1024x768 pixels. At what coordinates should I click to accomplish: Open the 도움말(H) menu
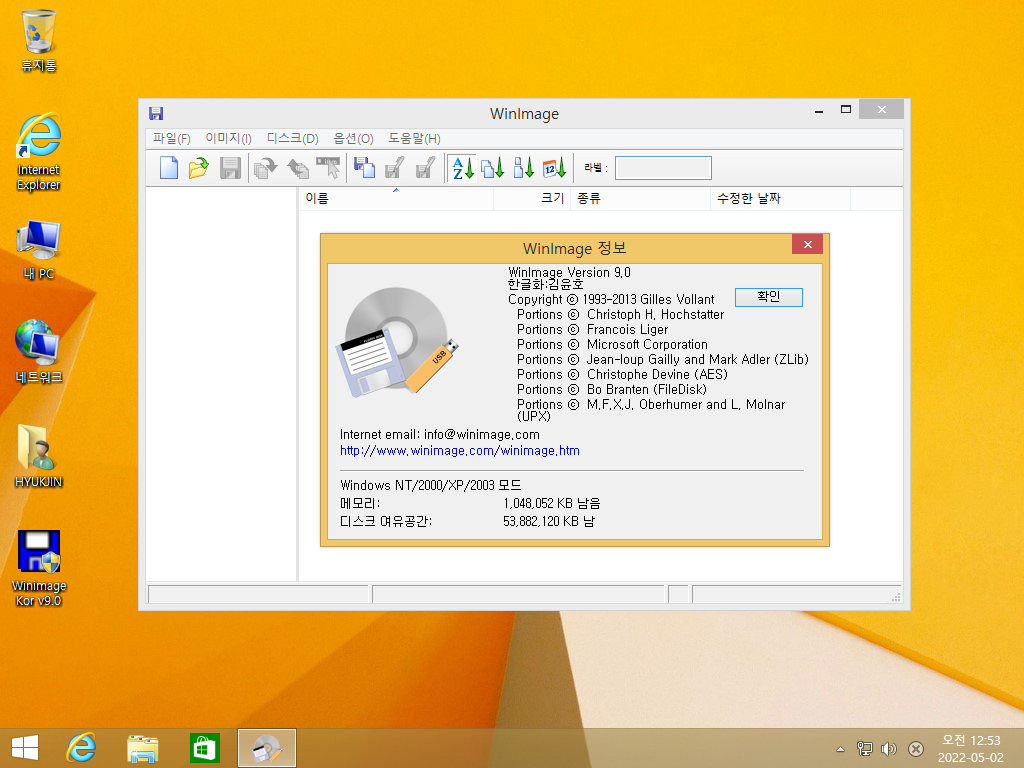(414, 138)
